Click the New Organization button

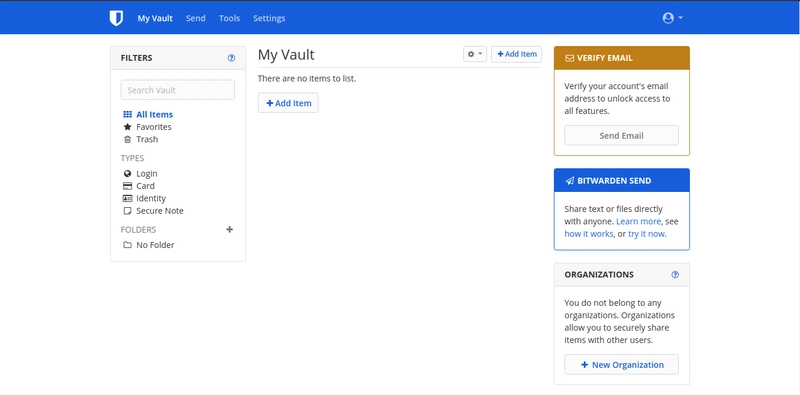click(x=621, y=365)
